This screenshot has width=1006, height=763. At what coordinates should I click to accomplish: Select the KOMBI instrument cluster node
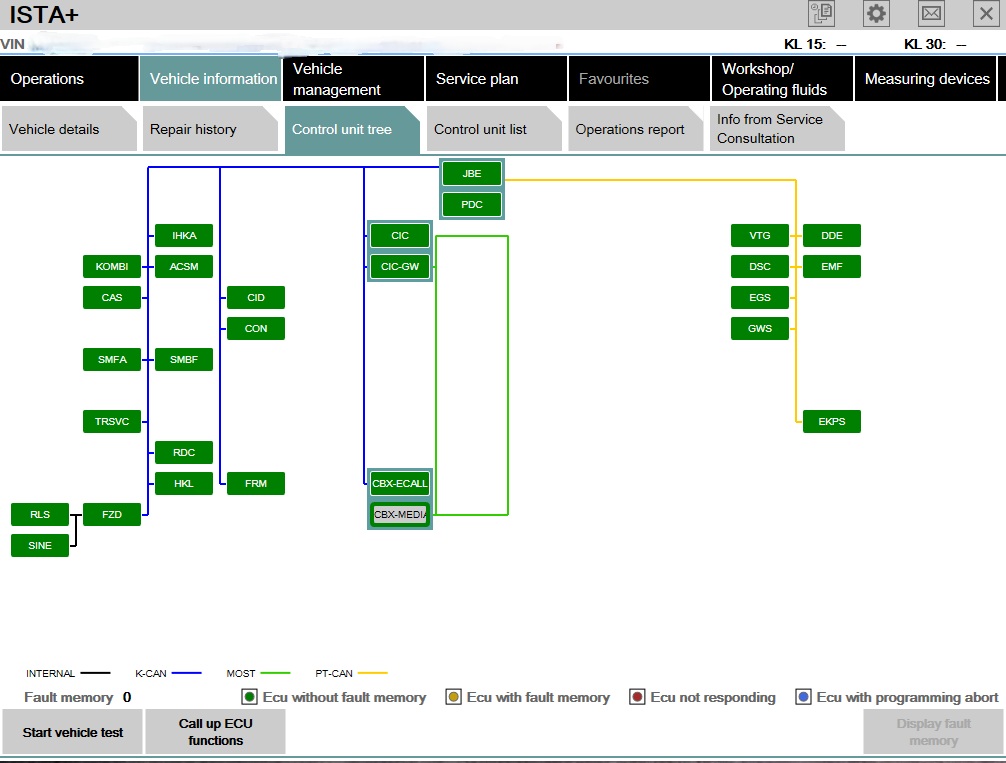(112, 267)
